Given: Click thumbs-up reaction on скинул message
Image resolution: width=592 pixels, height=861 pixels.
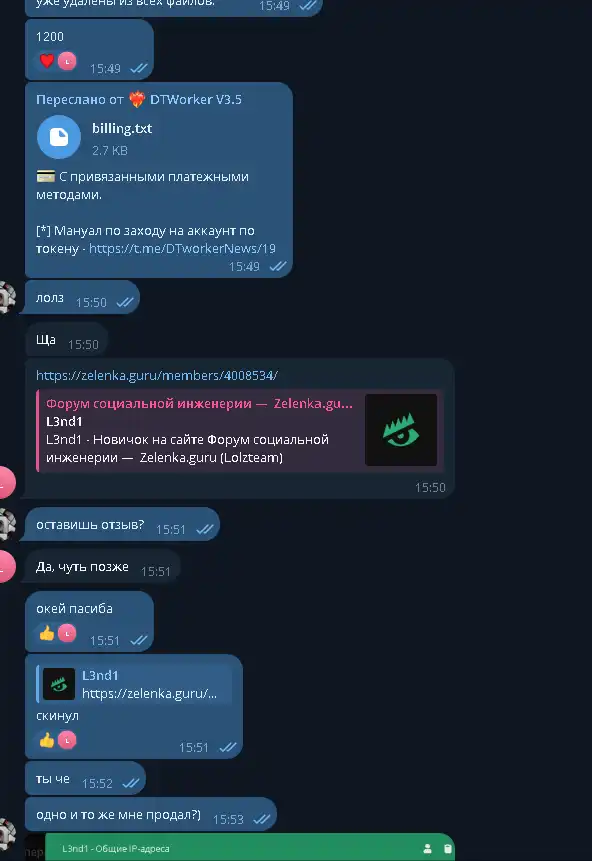Looking at the screenshot, I should 47,740.
